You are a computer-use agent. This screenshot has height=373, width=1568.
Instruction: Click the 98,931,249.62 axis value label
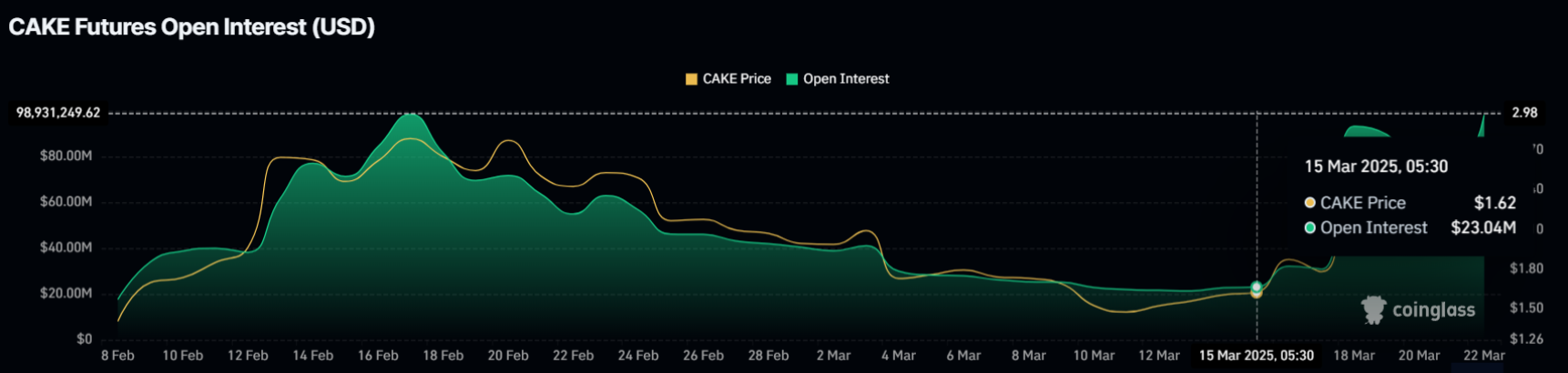tap(58, 113)
